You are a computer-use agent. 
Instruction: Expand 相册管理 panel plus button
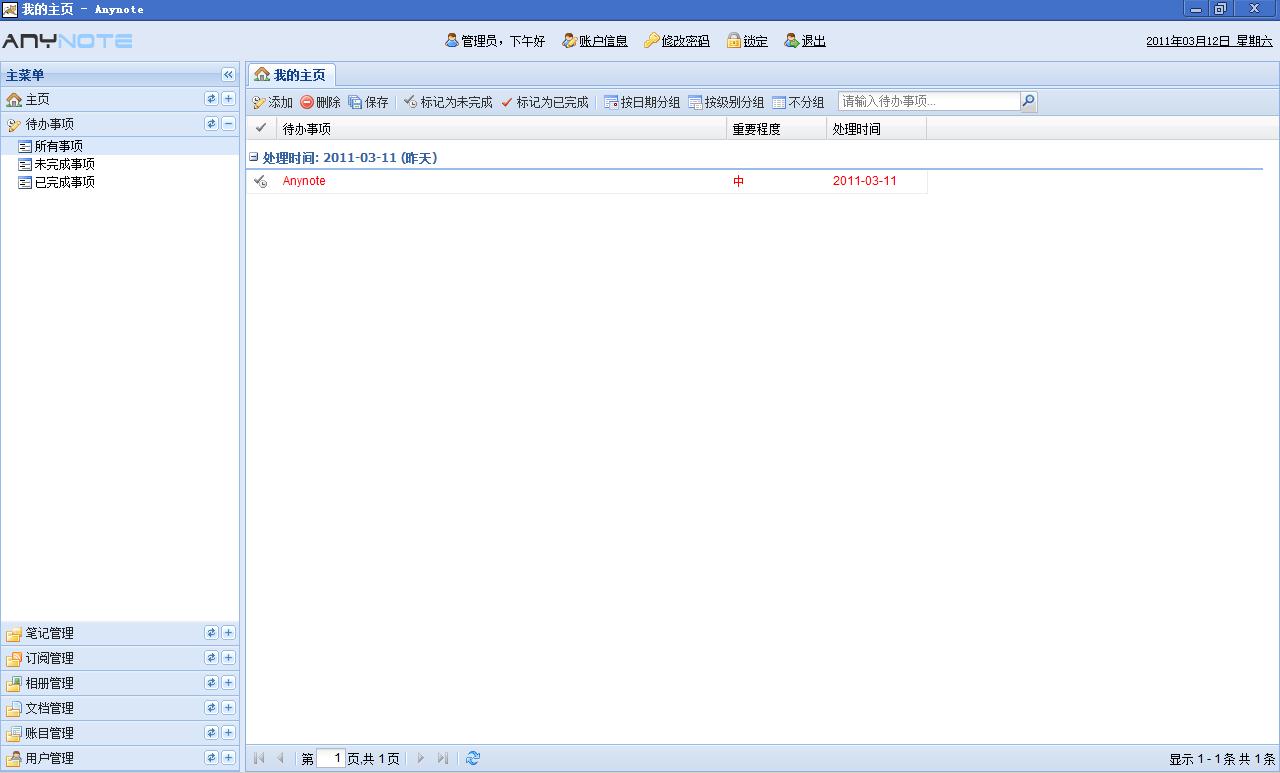coord(228,682)
